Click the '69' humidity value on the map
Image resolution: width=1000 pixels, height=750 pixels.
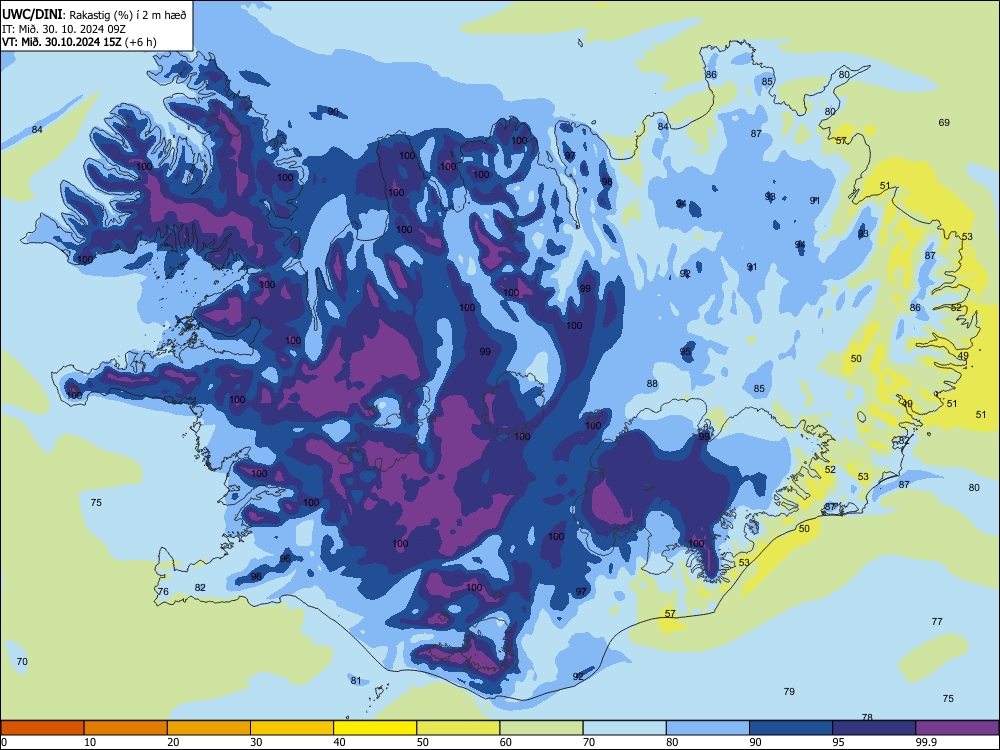[944, 122]
